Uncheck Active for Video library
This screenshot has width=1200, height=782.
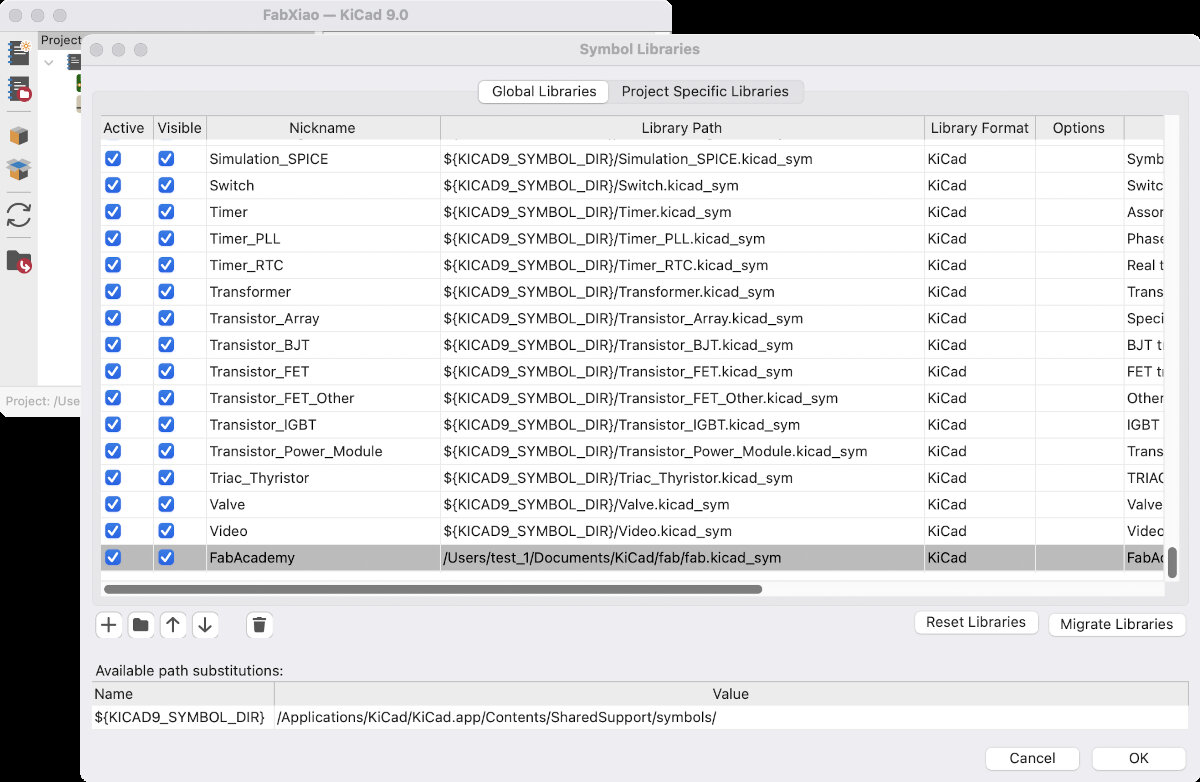tap(113, 531)
